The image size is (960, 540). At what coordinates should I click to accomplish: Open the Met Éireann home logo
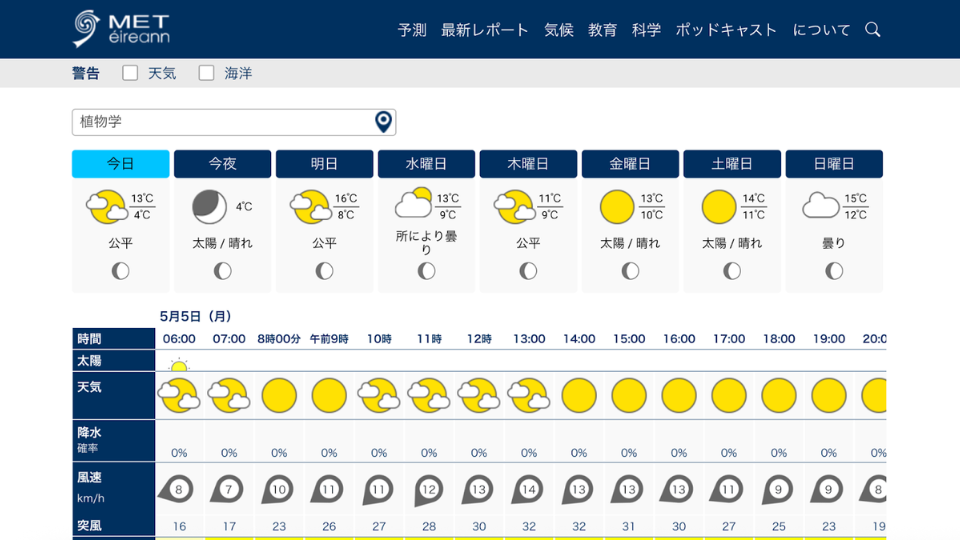(x=121, y=29)
